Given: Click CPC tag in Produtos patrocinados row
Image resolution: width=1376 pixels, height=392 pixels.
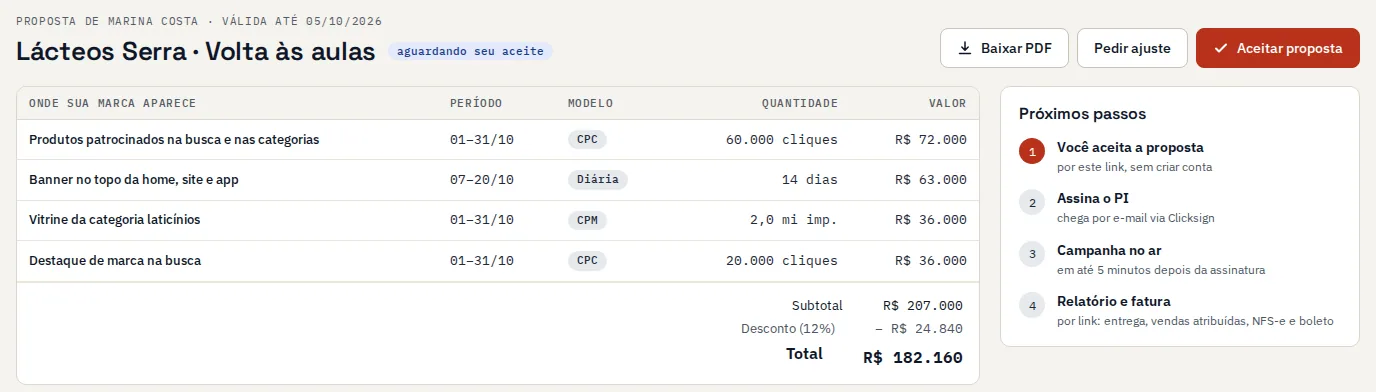Looking at the screenshot, I should tap(587, 140).
